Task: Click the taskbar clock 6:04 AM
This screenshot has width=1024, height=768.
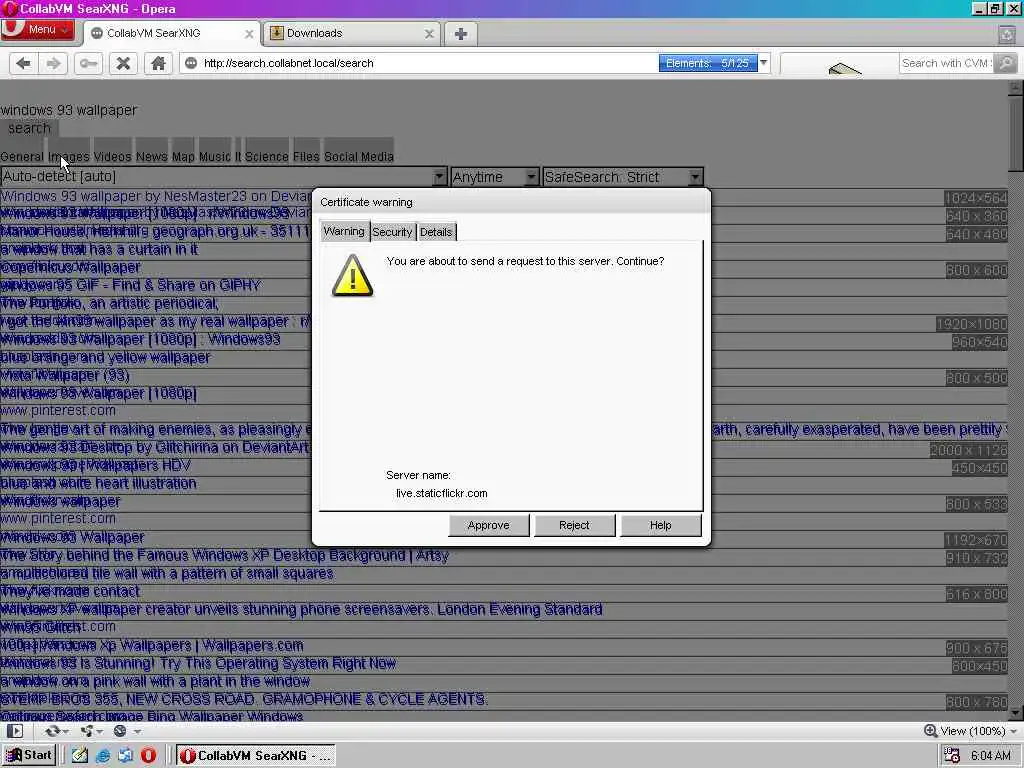Action: point(991,756)
